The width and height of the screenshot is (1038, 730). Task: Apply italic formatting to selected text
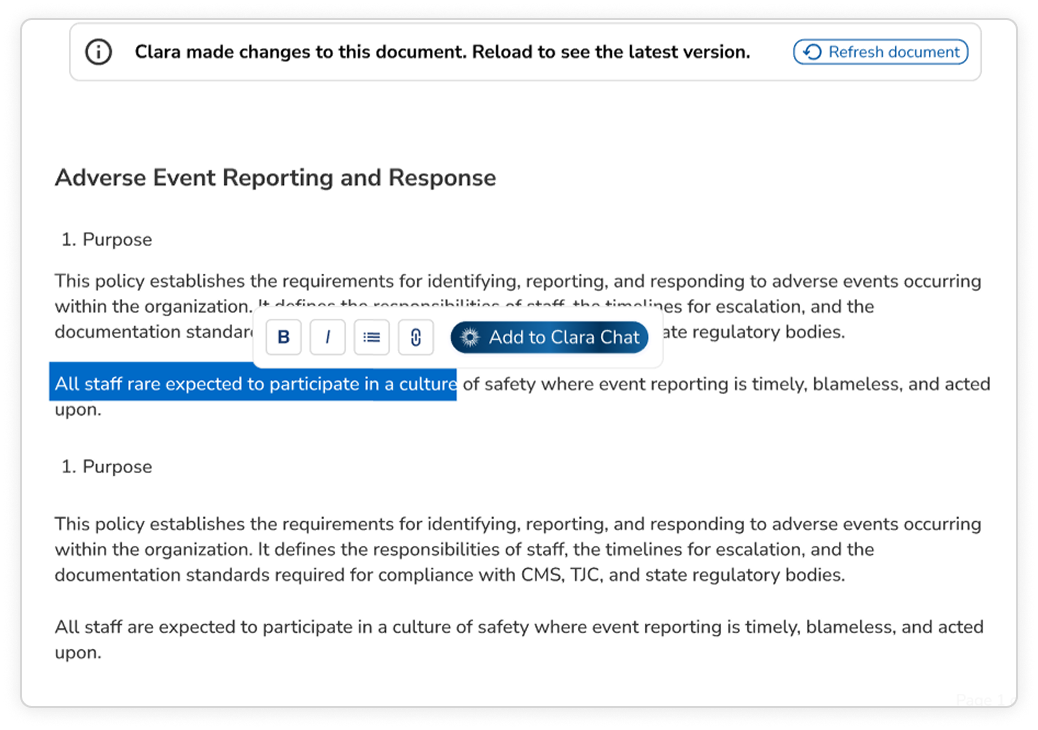[328, 337]
